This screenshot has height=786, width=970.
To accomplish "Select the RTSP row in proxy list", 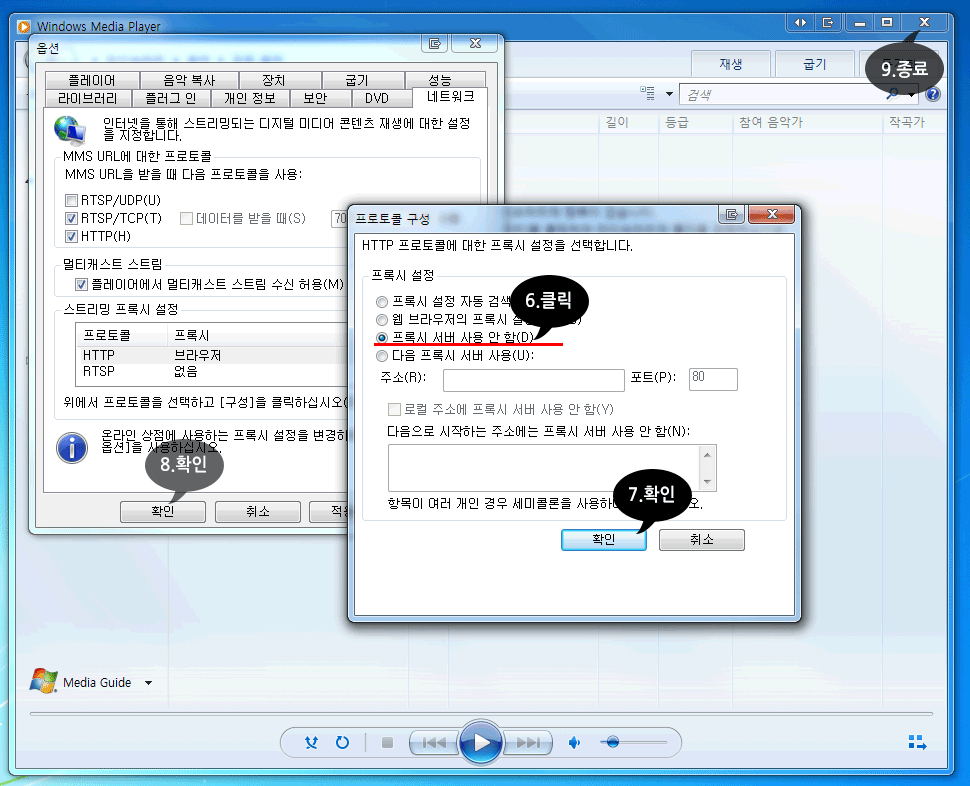I will coord(213,371).
